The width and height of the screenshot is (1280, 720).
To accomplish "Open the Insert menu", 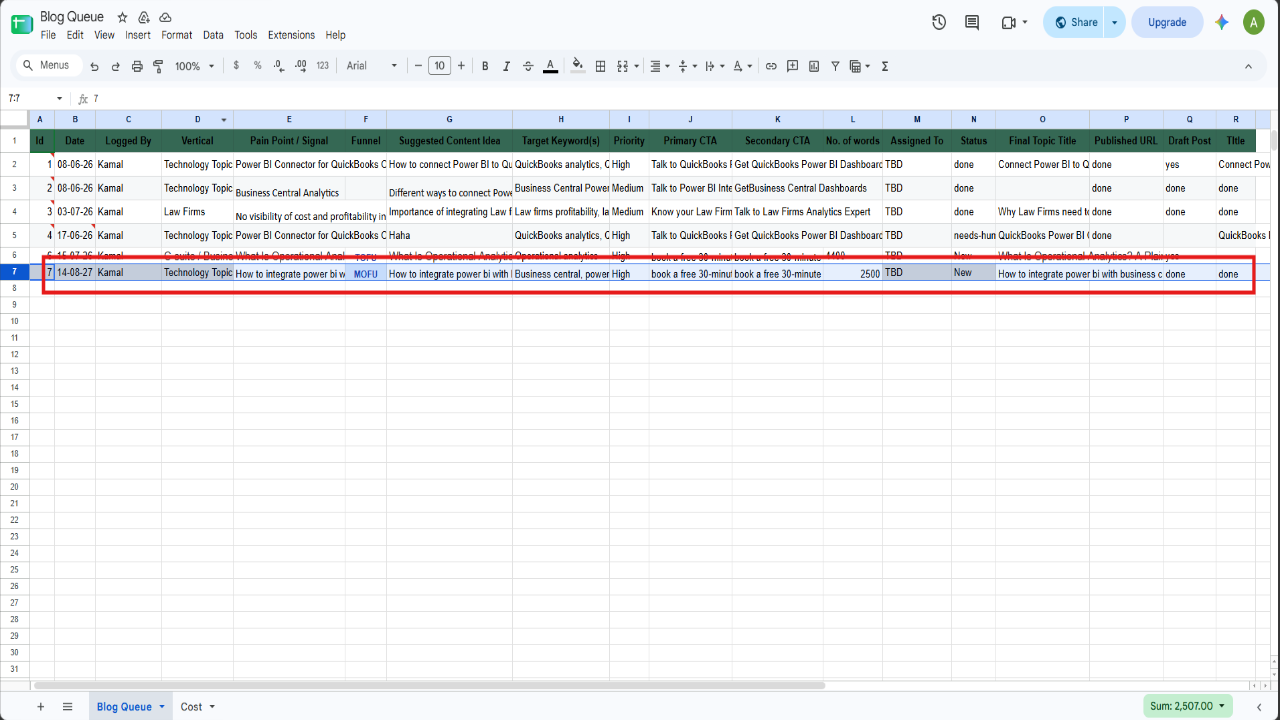I will pos(138,35).
